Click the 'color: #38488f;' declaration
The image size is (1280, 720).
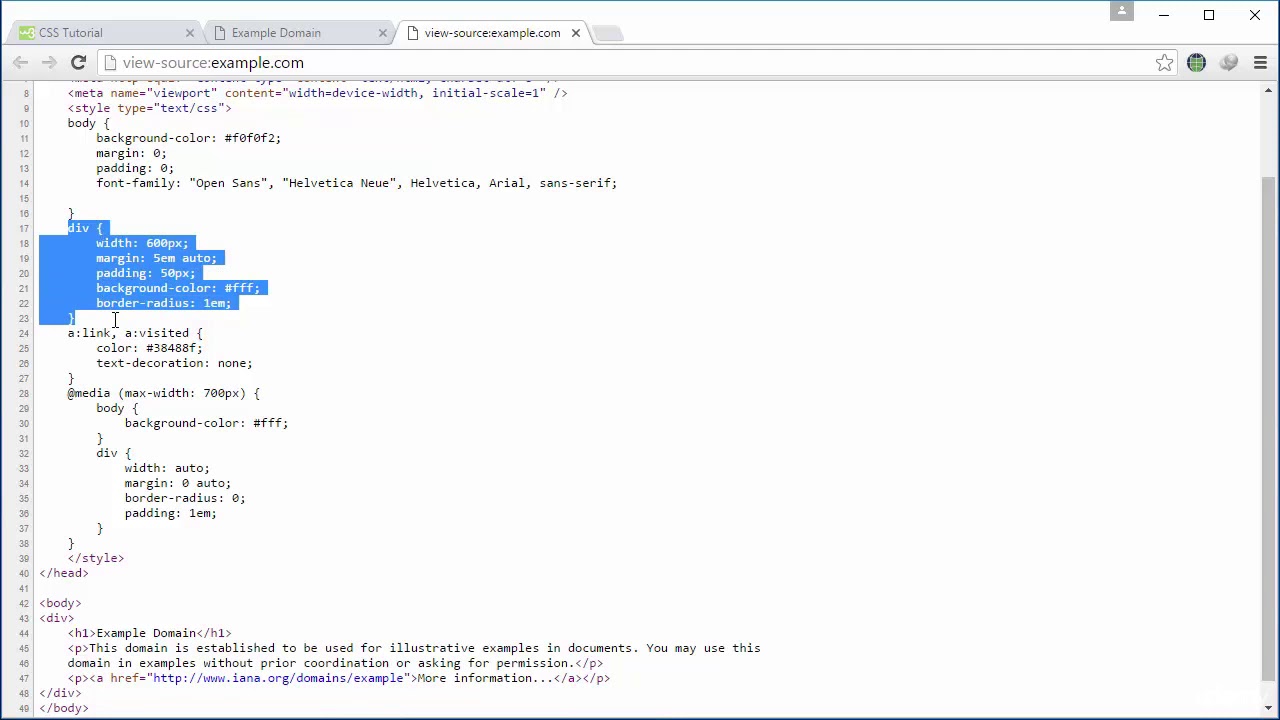click(x=149, y=348)
